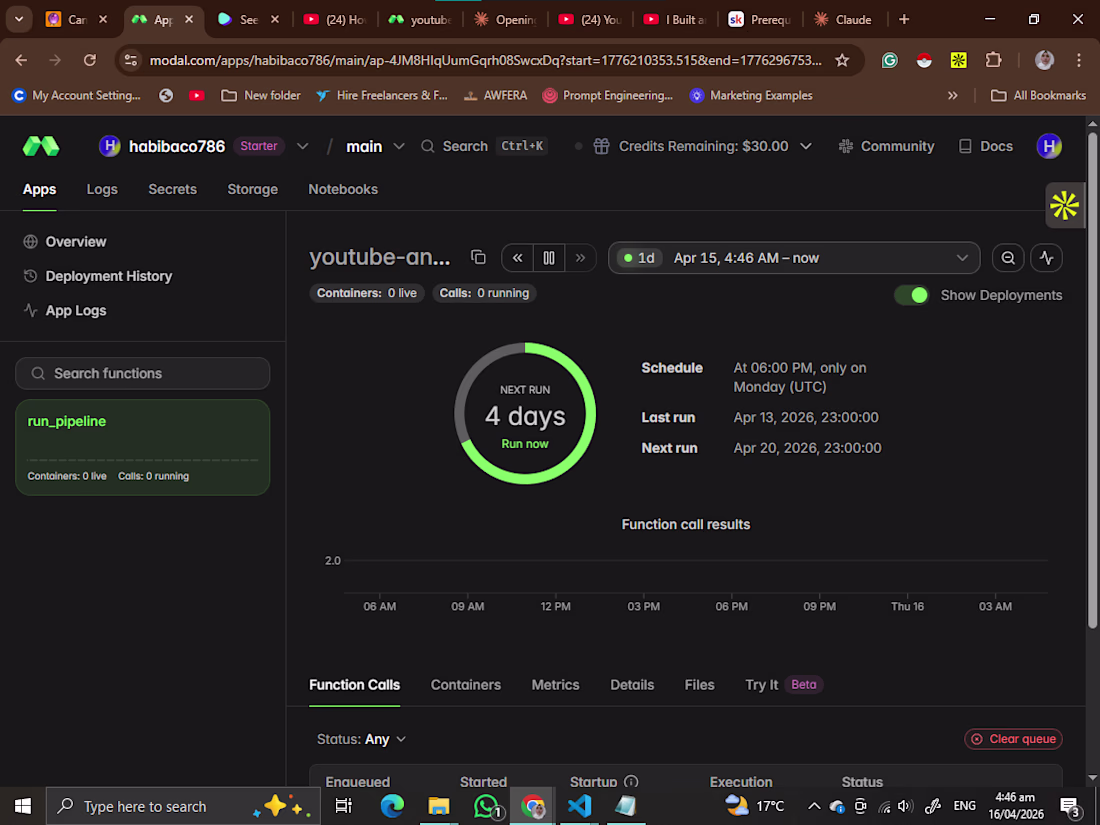The image size is (1100, 825).
Task: Expand the habibaco786 workspace dropdown
Action: pos(302,146)
